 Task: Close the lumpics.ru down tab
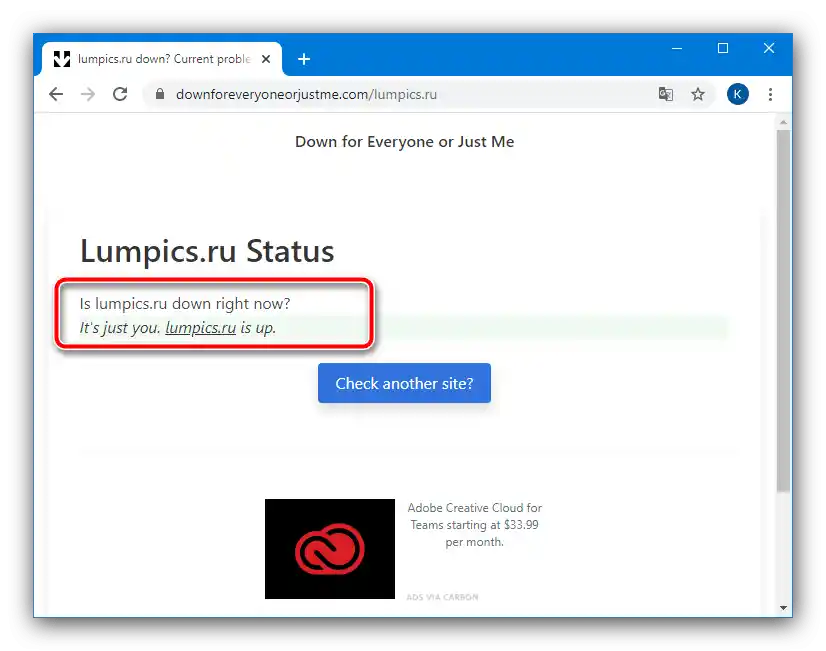266,59
